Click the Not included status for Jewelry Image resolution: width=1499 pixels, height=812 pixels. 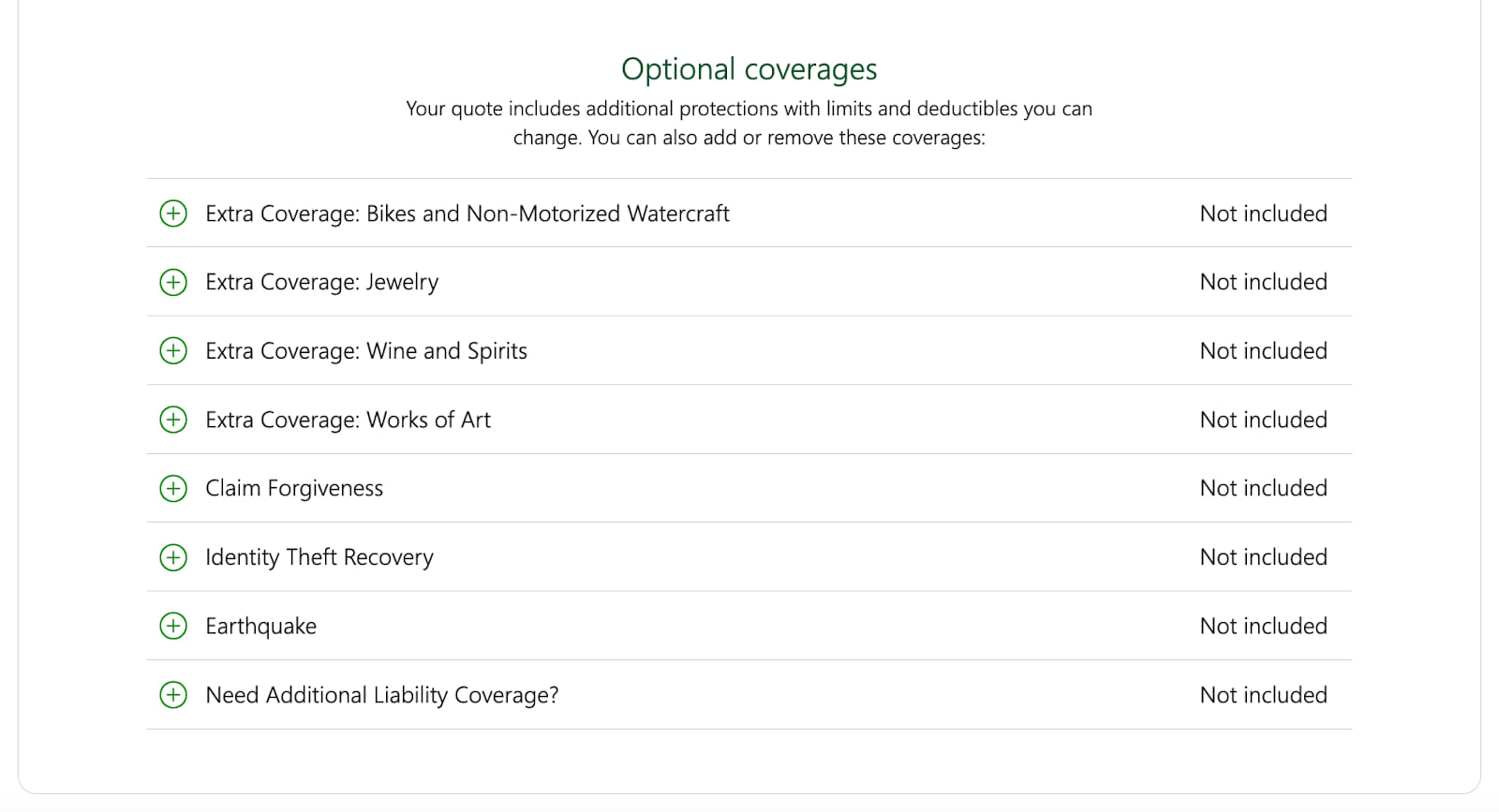tap(1263, 282)
